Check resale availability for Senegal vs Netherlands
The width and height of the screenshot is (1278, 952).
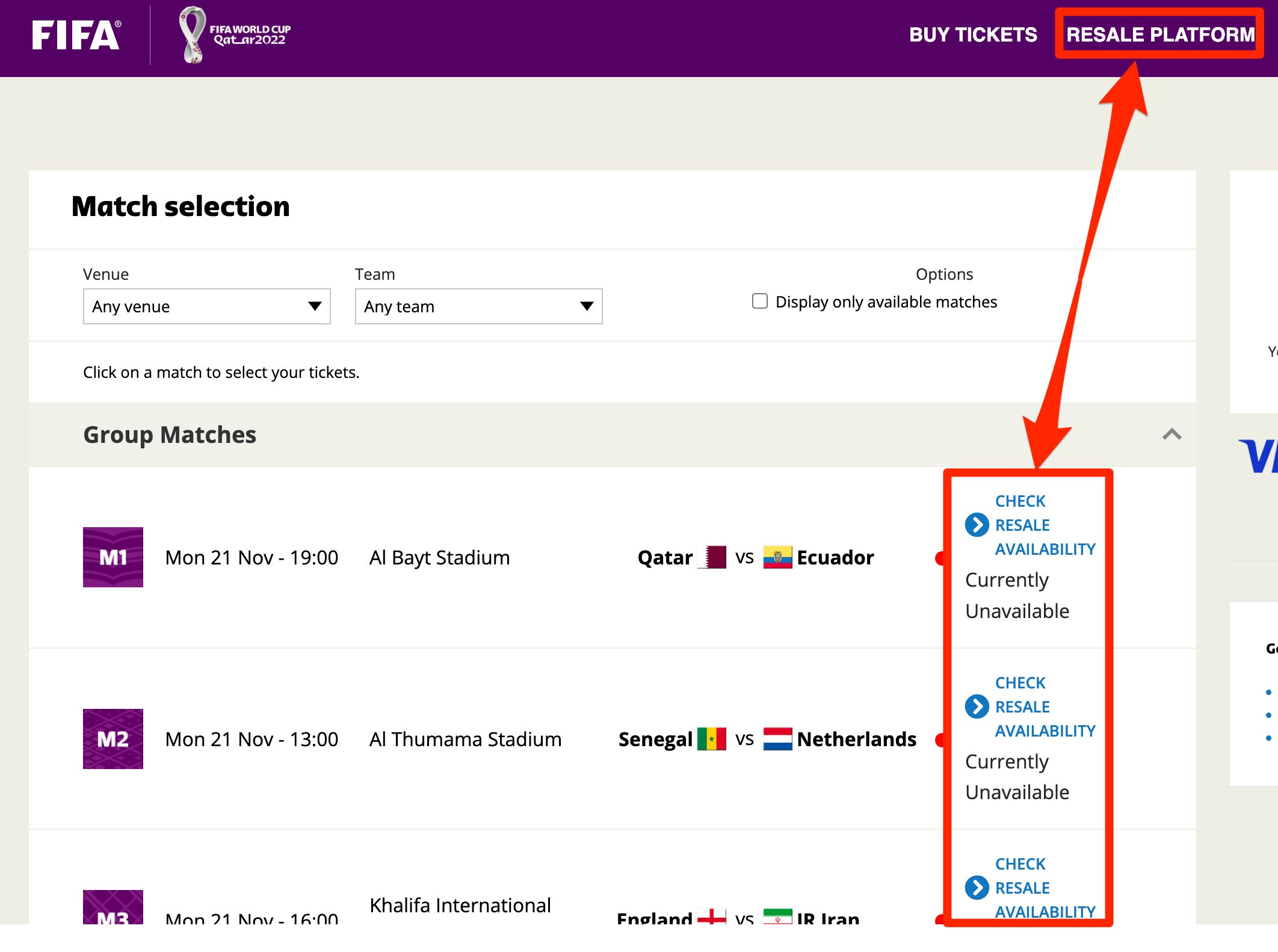pos(1031,706)
